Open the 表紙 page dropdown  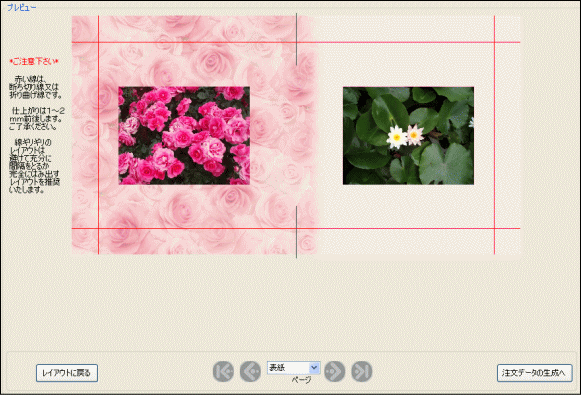point(293,368)
